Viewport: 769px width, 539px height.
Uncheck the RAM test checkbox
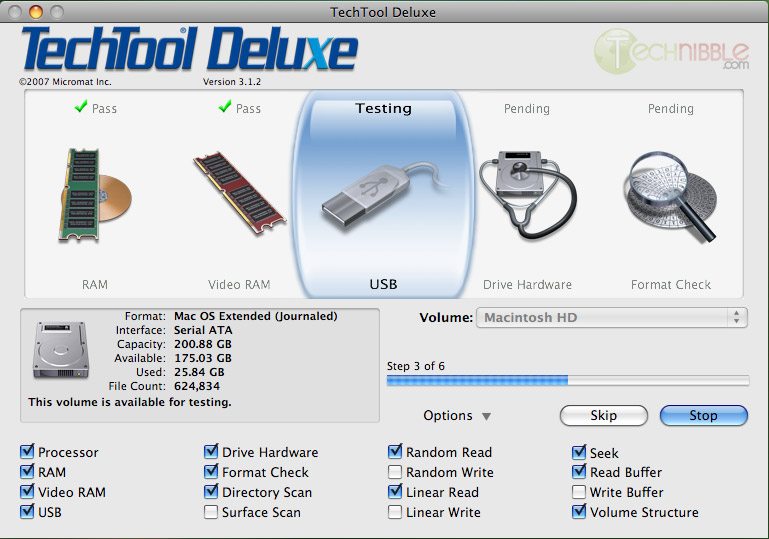27,472
